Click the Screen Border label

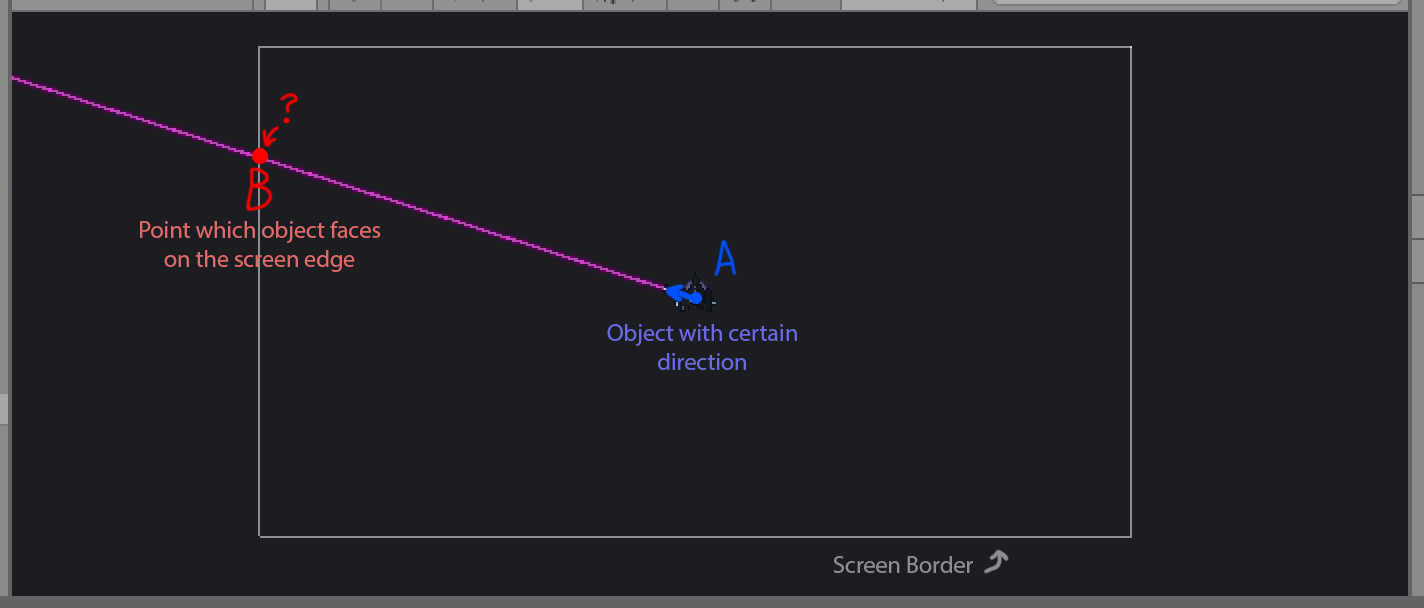[x=903, y=564]
